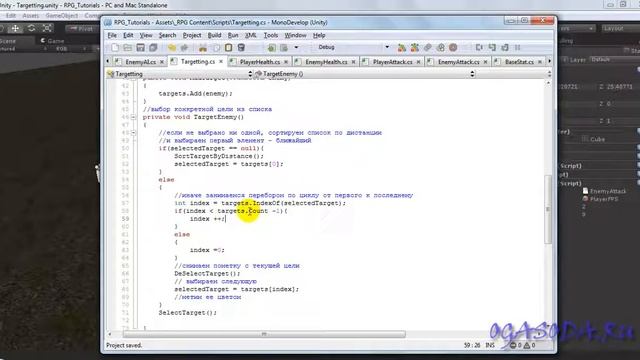640x360 pixels.
Task: Switch to the BaseStat.cs tab
Action: tap(518, 62)
